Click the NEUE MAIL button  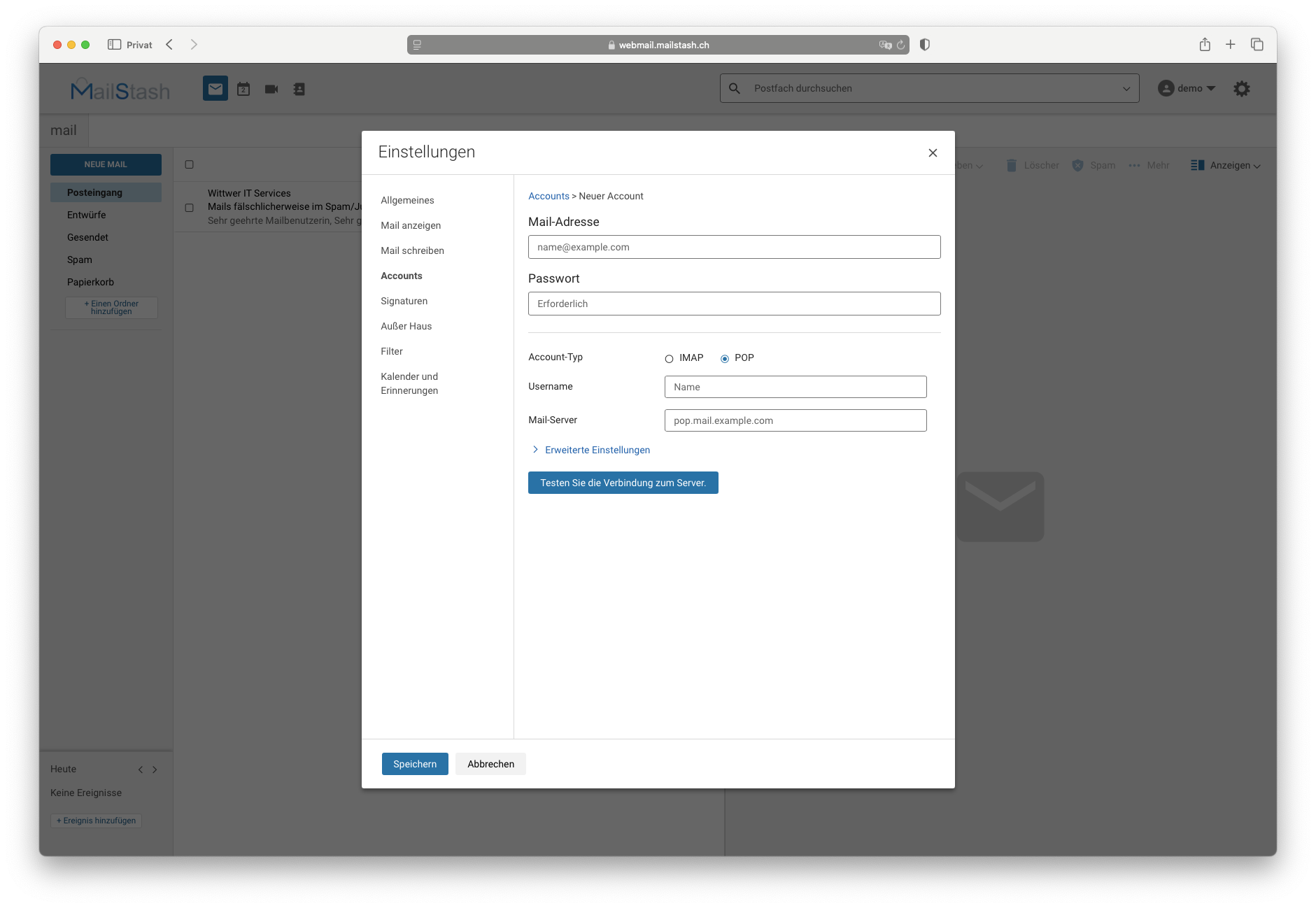tap(106, 164)
